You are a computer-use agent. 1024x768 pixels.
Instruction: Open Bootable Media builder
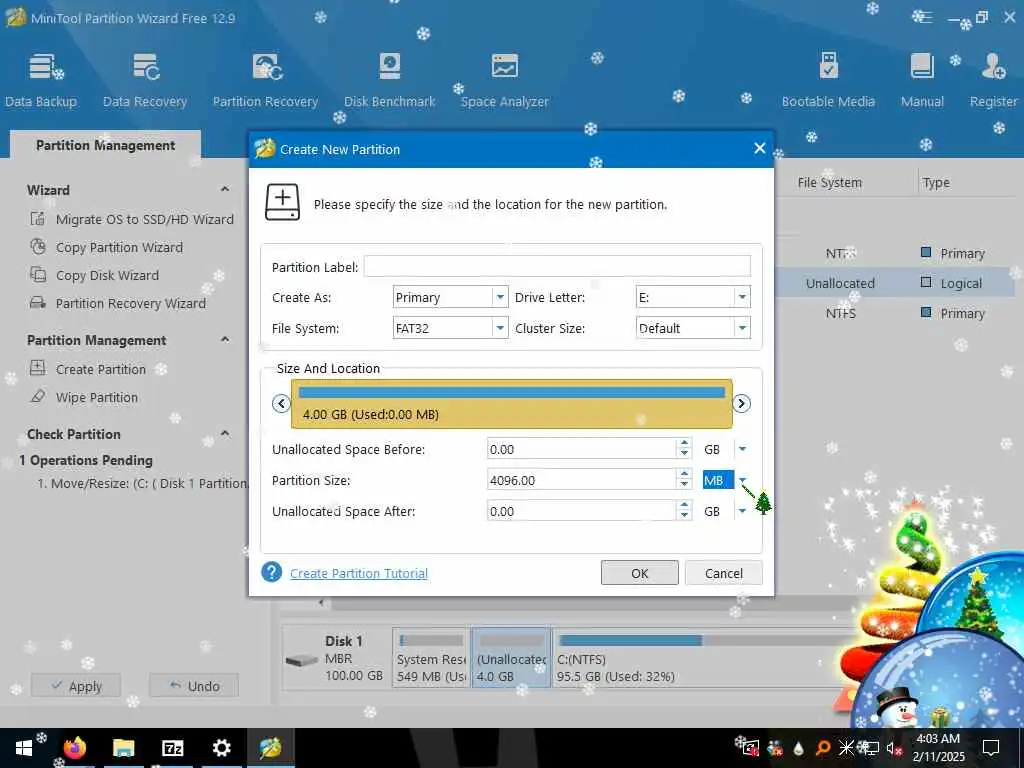[828, 80]
